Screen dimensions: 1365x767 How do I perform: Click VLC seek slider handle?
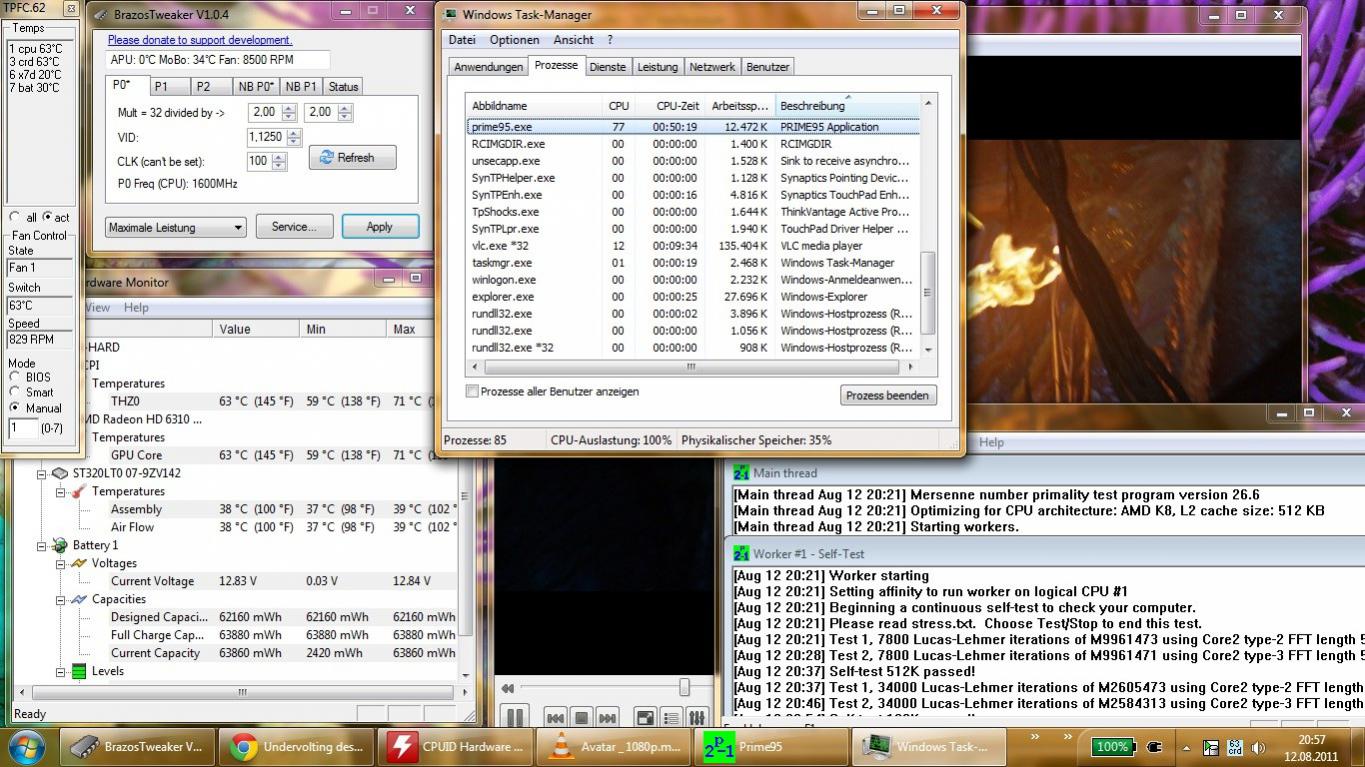685,687
